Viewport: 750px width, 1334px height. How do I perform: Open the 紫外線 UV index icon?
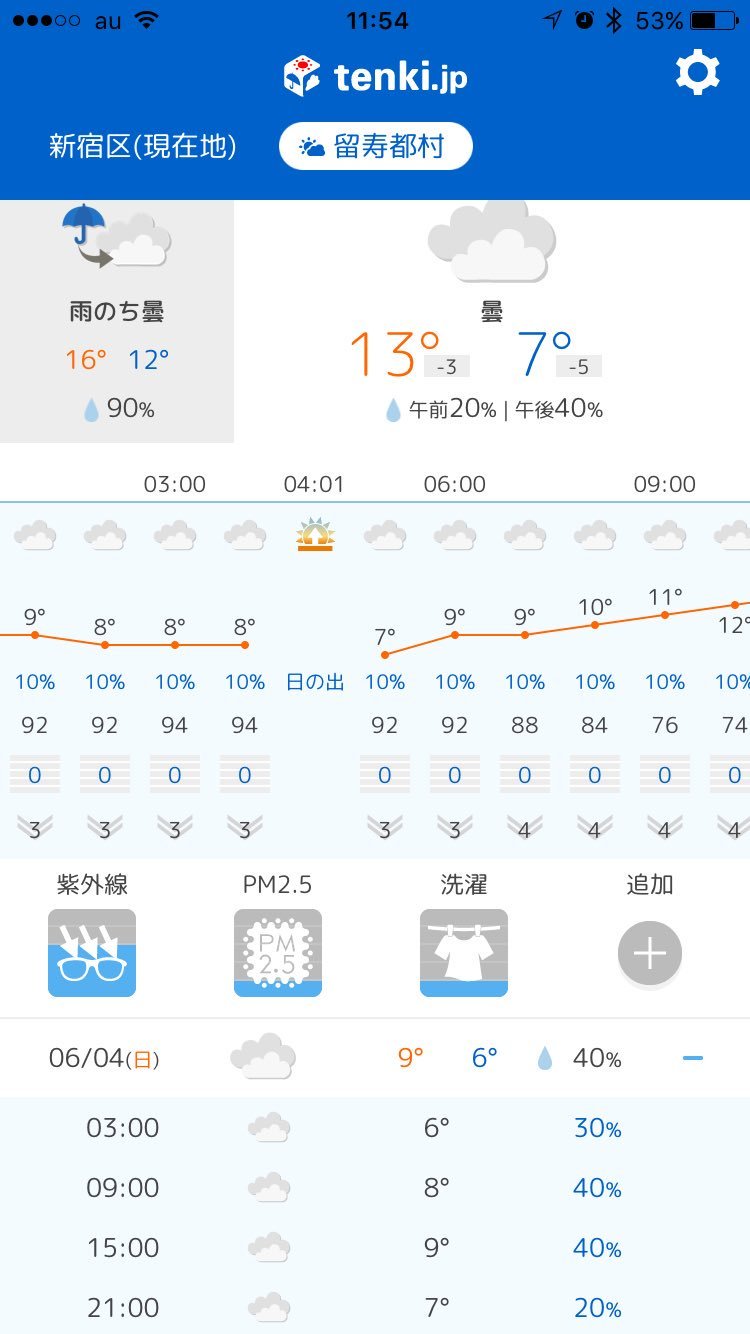click(92, 953)
